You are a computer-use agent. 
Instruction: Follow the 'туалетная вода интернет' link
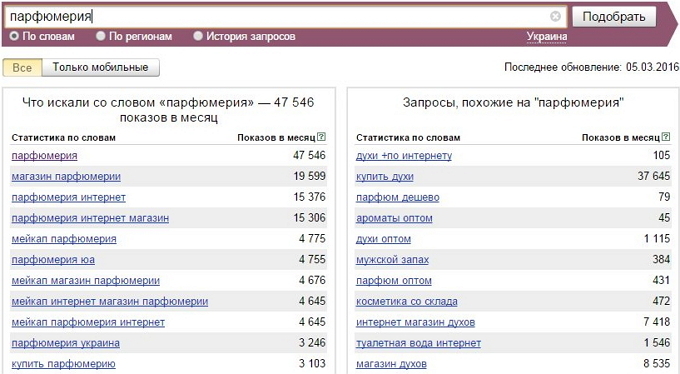click(x=418, y=343)
